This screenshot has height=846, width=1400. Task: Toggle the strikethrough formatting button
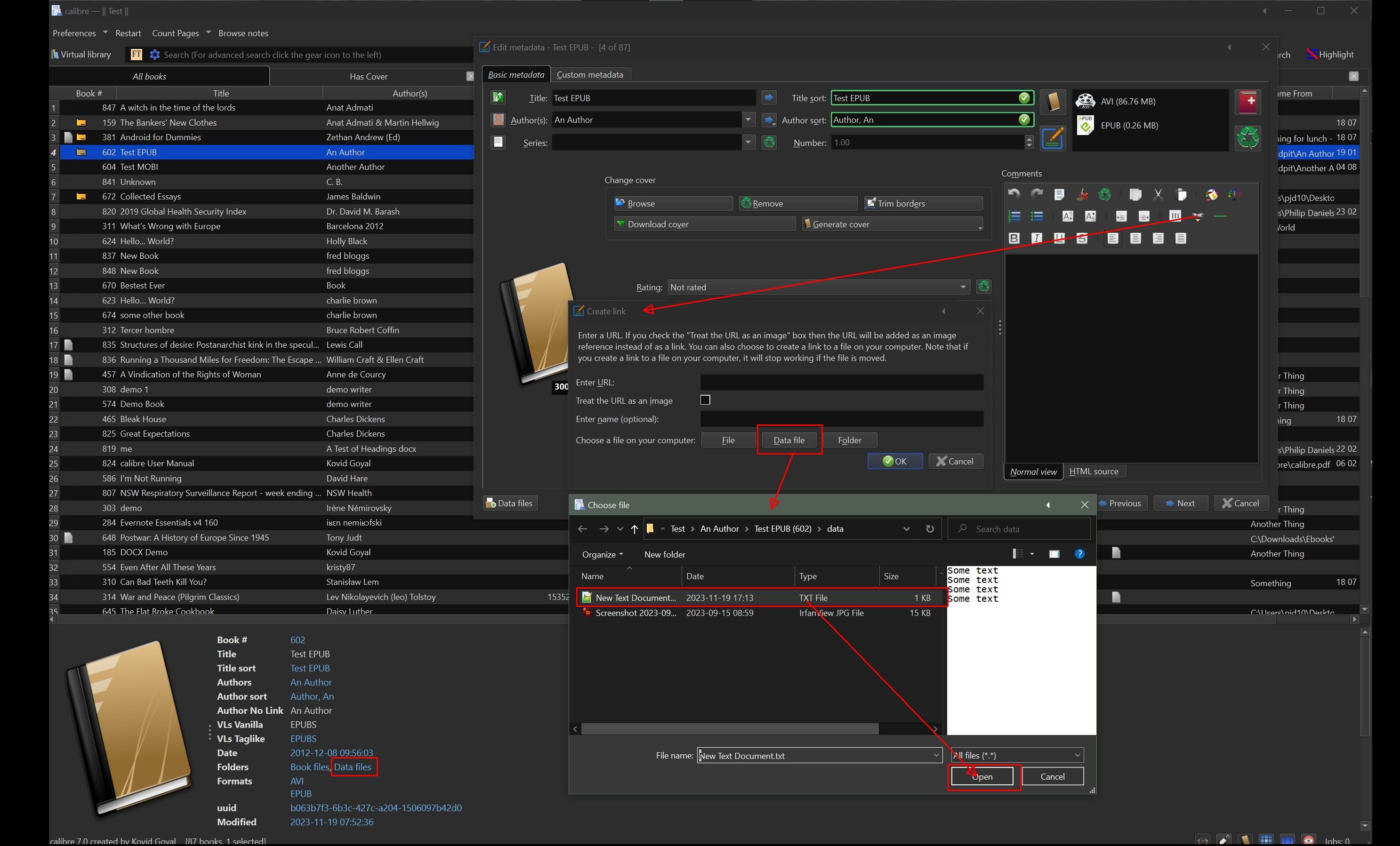1082,239
